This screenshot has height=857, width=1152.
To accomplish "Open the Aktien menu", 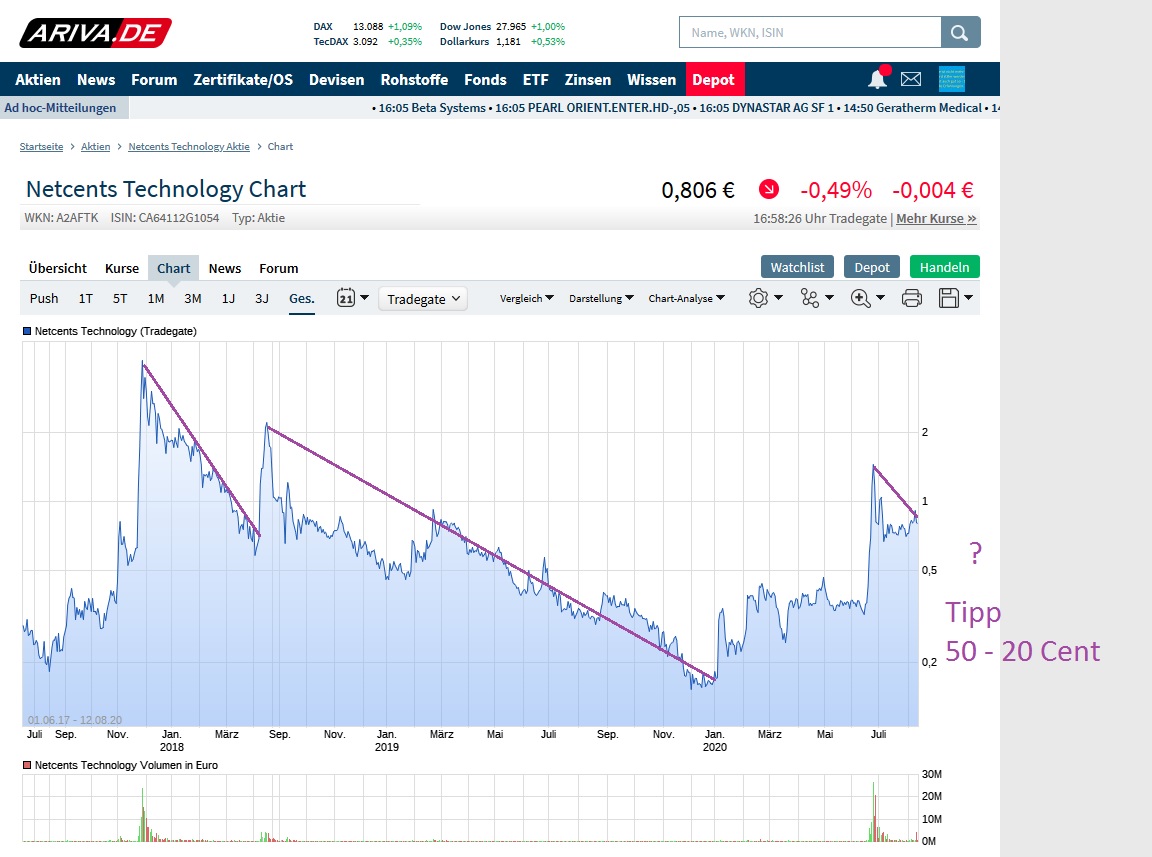I will point(38,79).
